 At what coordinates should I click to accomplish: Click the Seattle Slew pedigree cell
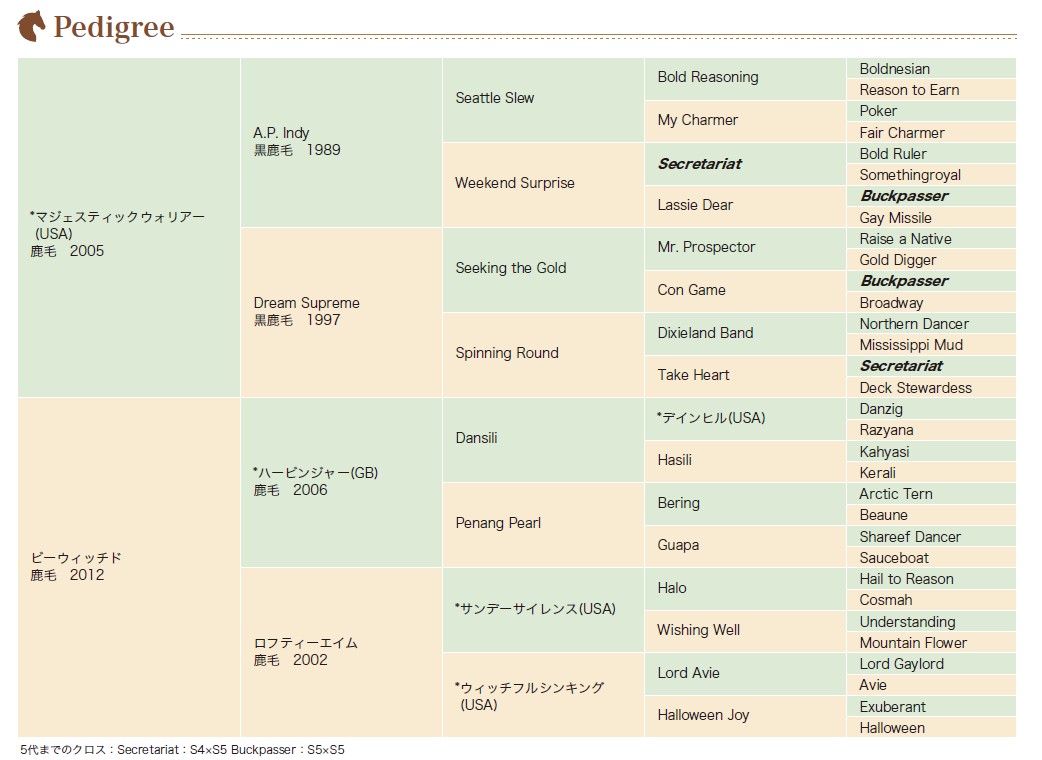543,100
